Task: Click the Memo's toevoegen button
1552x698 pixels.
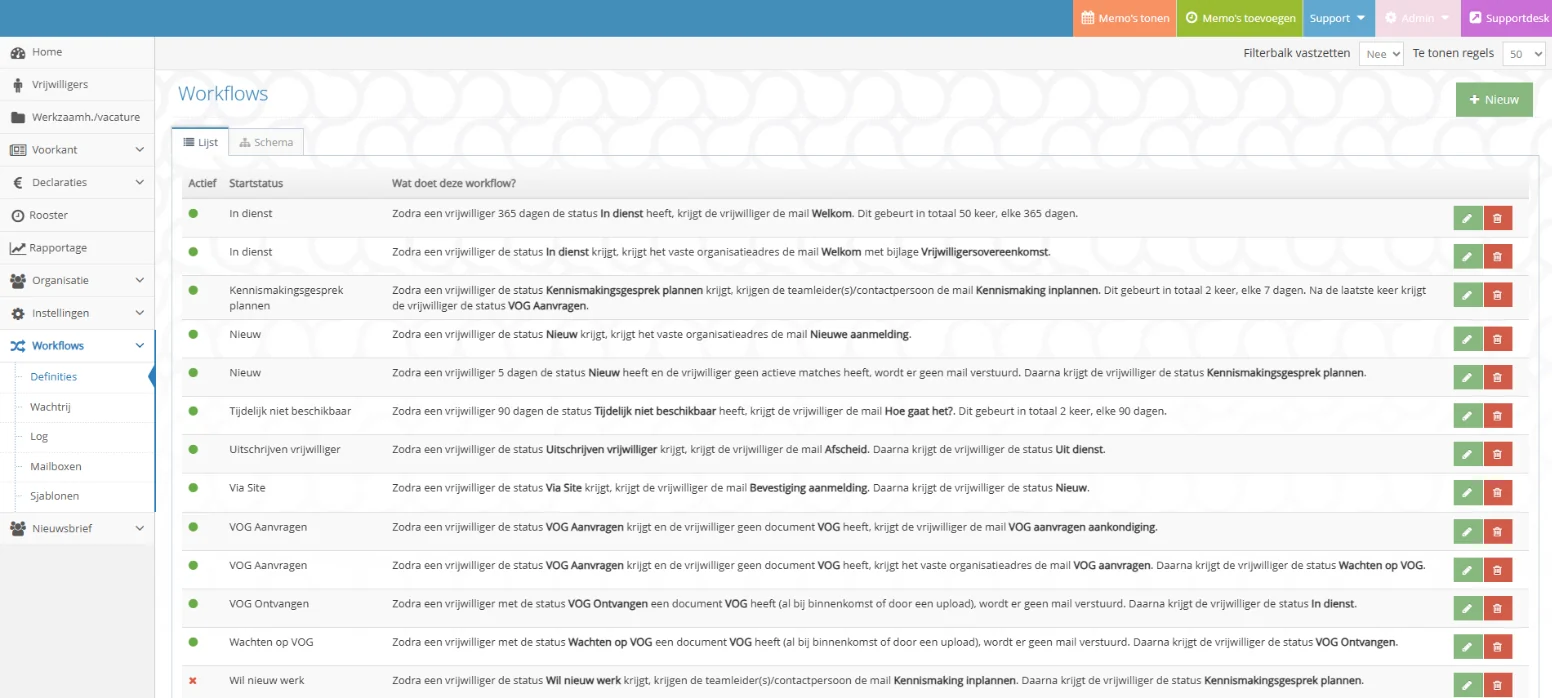Action: (x=1240, y=18)
